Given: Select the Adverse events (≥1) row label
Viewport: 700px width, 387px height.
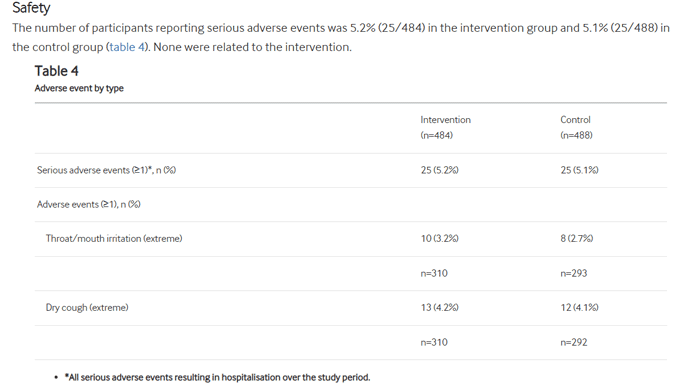Looking at the screenshot, I should [x=88, y=204].
